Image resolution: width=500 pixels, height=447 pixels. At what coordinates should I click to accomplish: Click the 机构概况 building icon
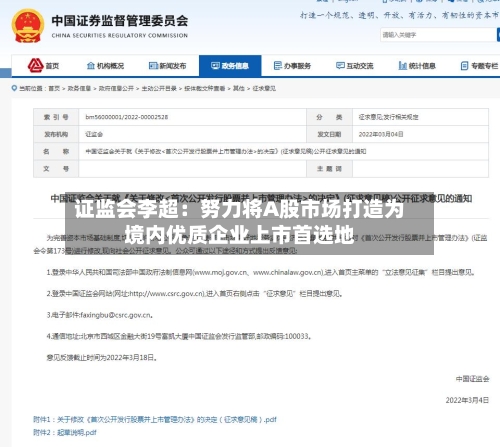coord(91,66)
